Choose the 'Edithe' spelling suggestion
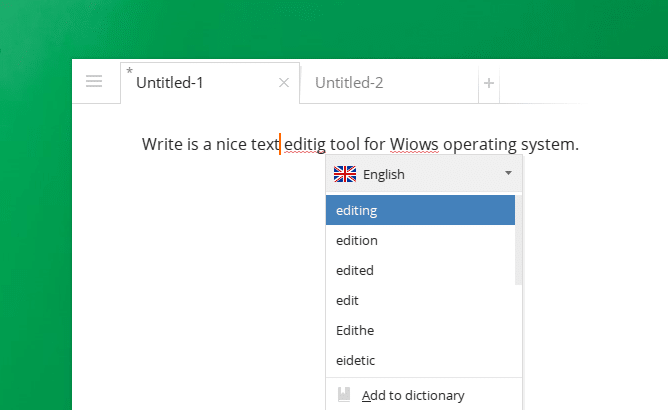Image resolution: width=668 pixels, height=410 pixels. point(420,330)
